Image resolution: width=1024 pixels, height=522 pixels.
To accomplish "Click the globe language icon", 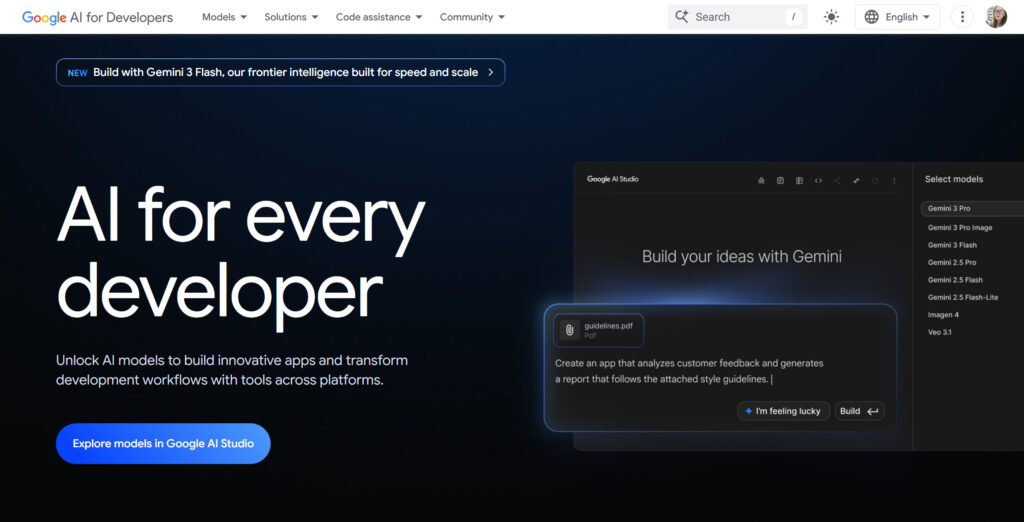I will (871, 17).
